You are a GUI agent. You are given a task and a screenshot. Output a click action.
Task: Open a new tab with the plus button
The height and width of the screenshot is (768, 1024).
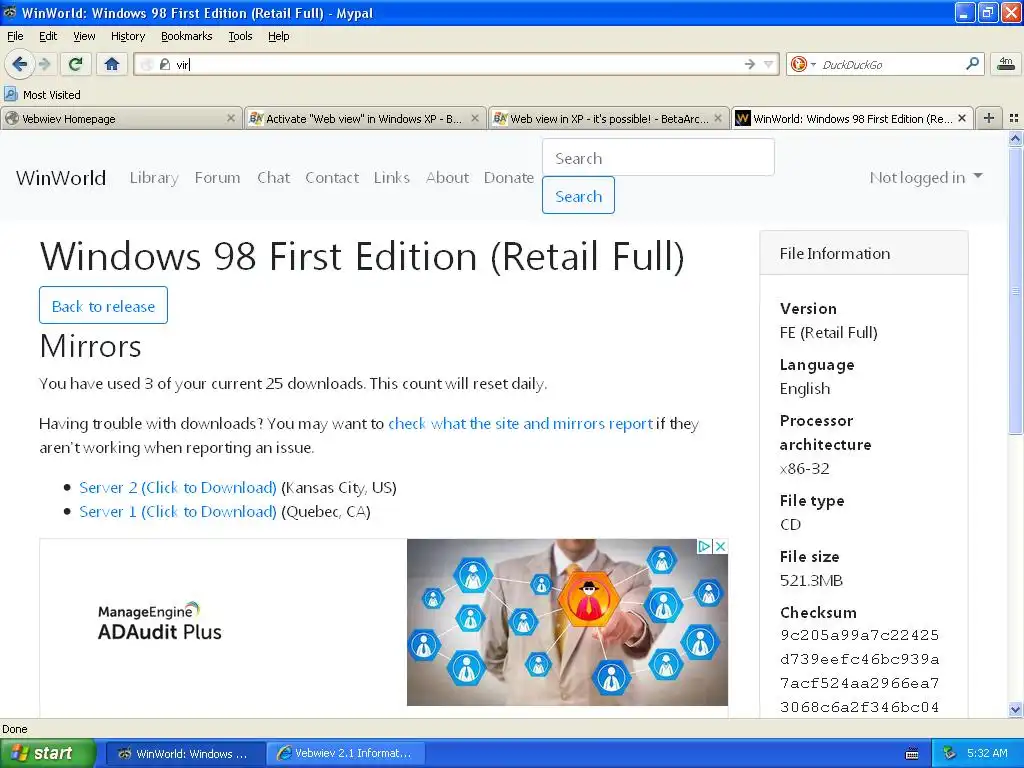pos(989,118)
